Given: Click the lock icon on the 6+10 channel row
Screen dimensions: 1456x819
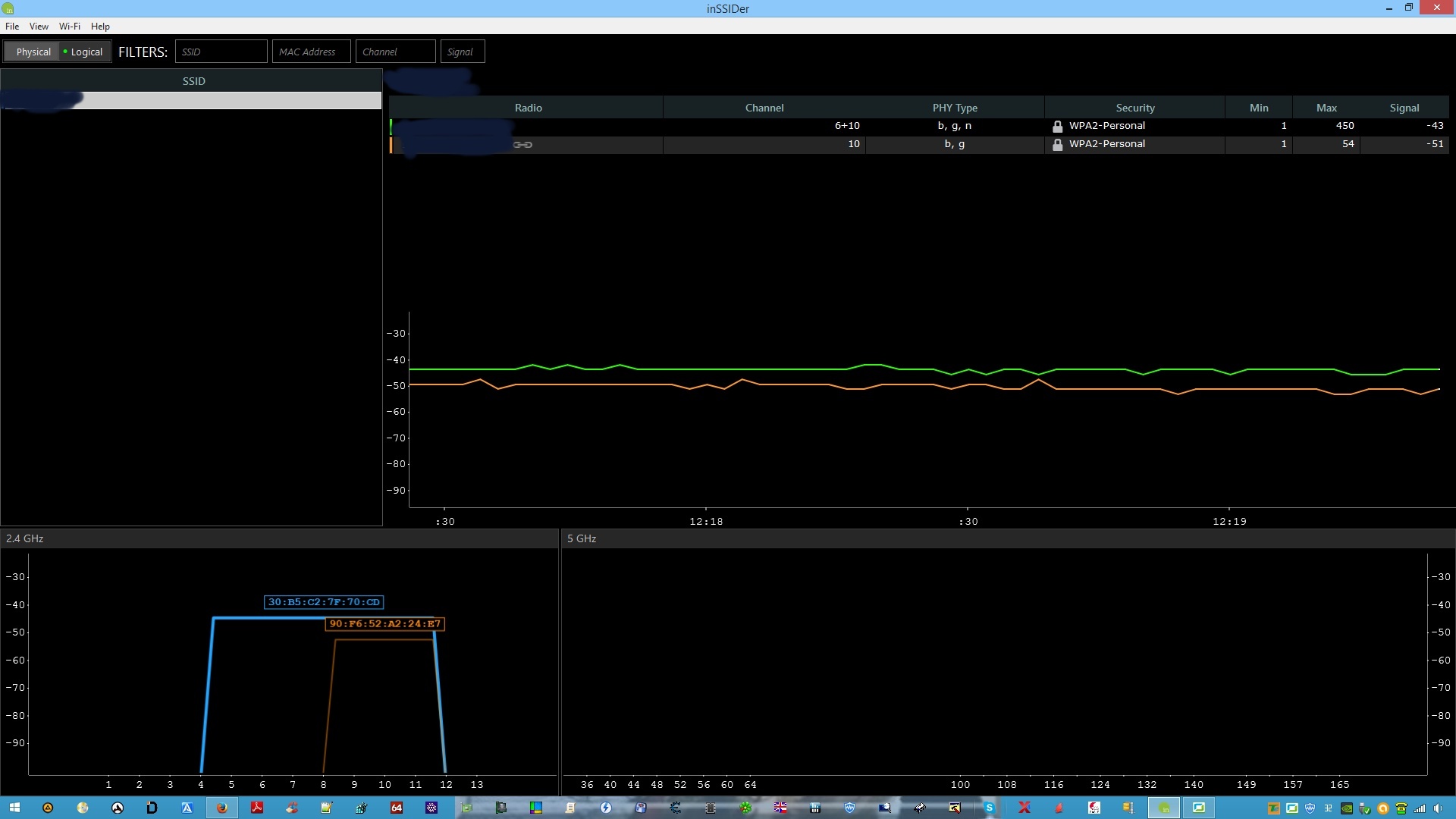Looking at the screenshot, I should [1057, 126].
